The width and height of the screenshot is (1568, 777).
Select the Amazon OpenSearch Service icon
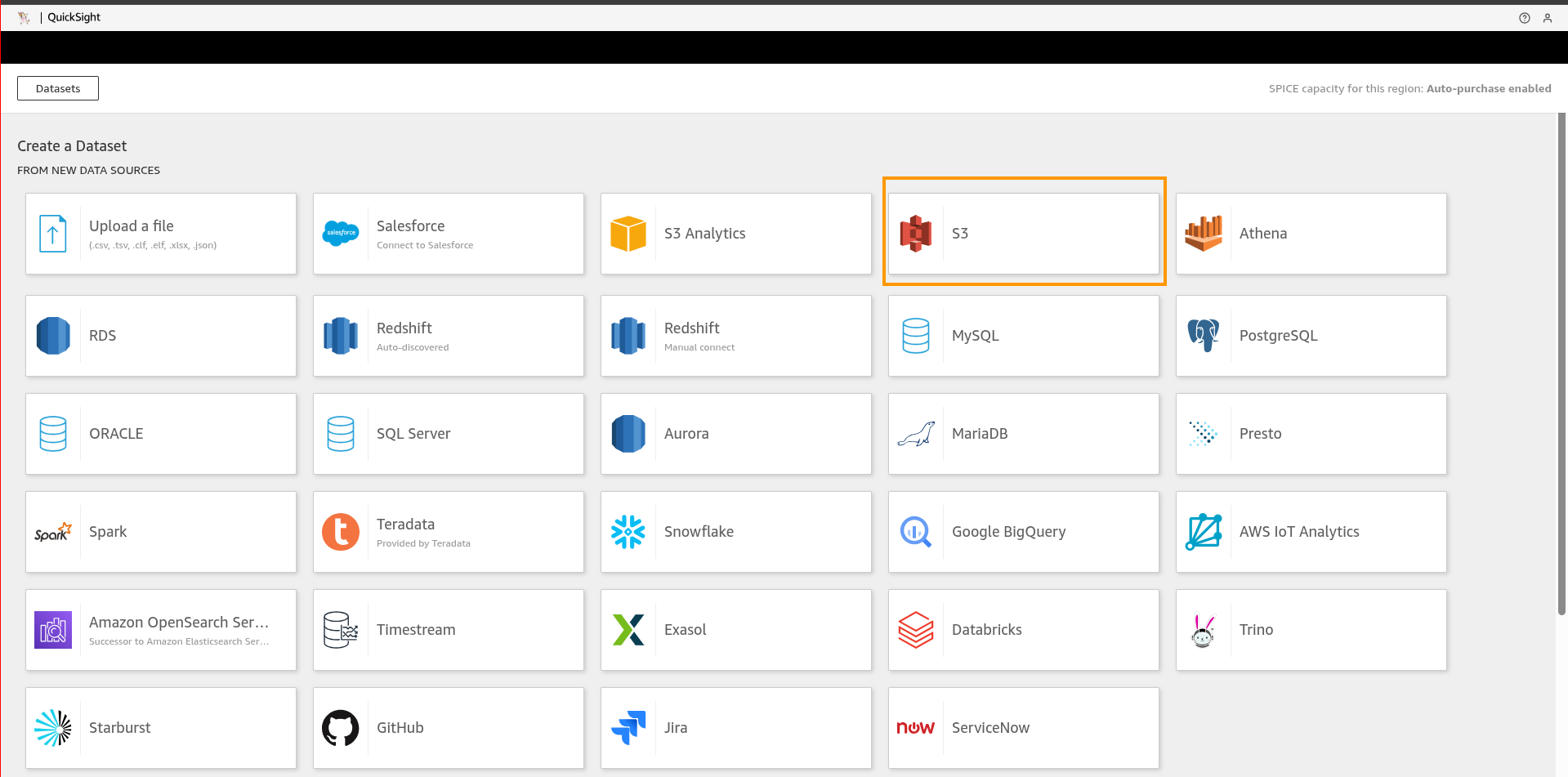click(53, 630)
